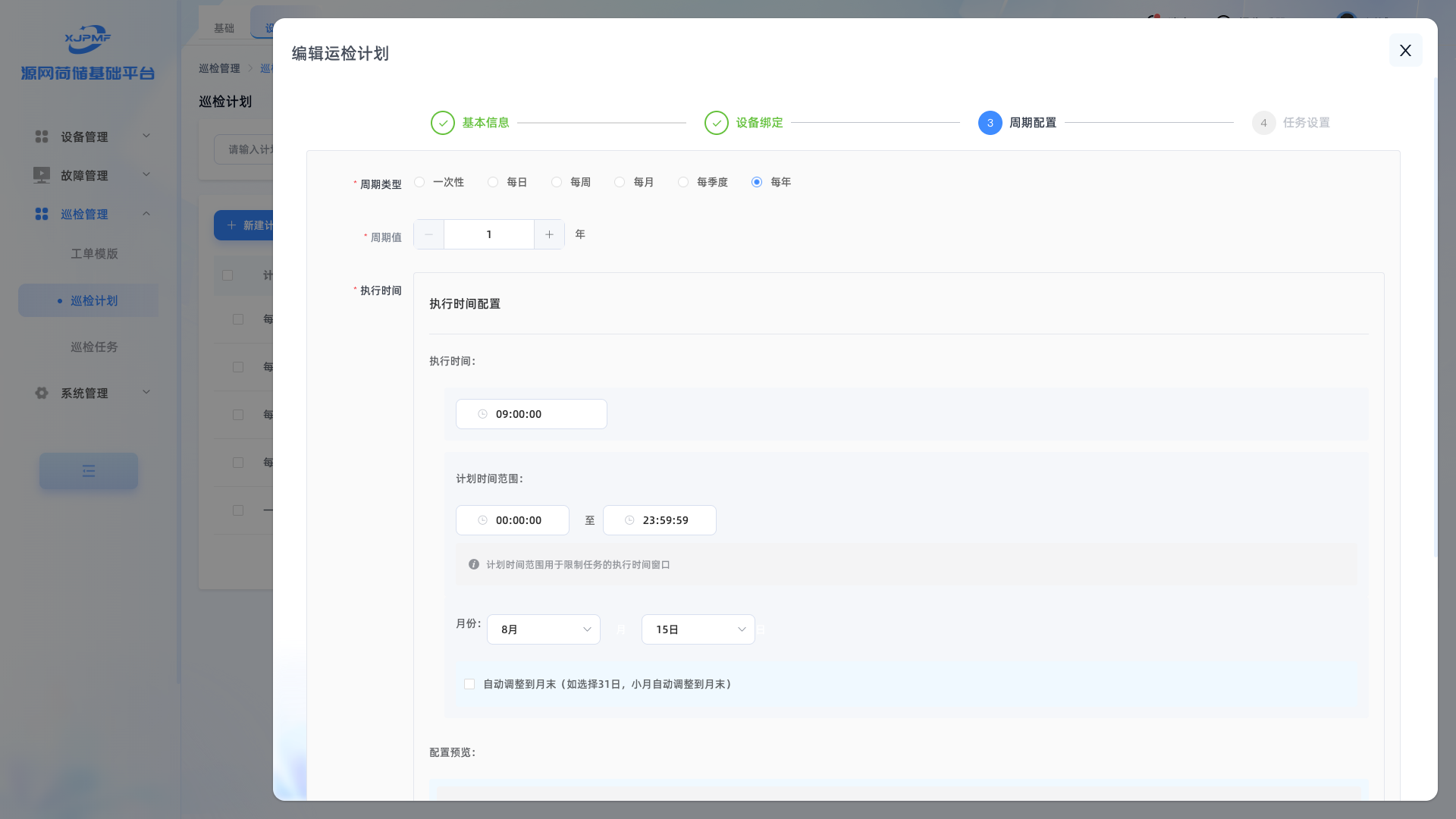Image resolution: width=1456 pixels, height=819 pixels.
Task: Click clock icon in 09:00:00 time field
Action: click(482, 414)
